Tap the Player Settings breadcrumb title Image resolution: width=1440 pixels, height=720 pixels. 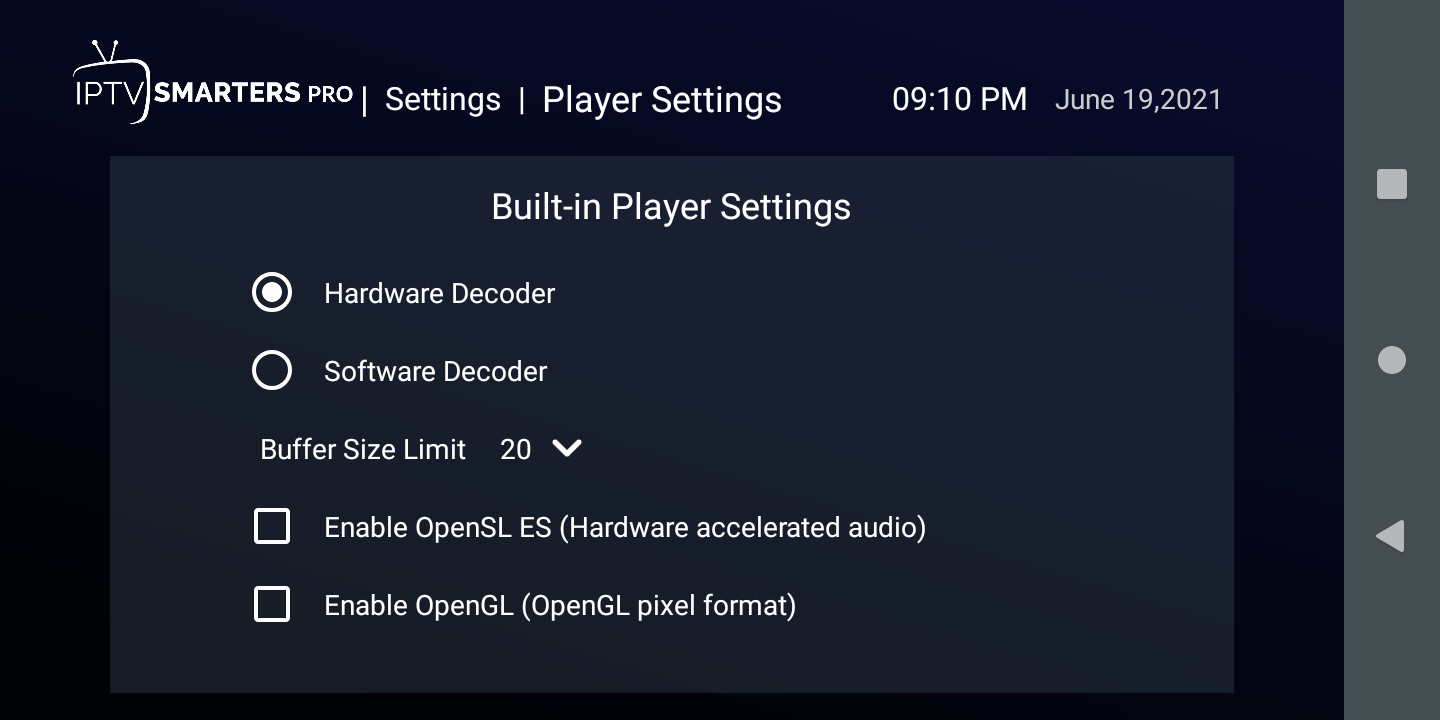[662, 100]
